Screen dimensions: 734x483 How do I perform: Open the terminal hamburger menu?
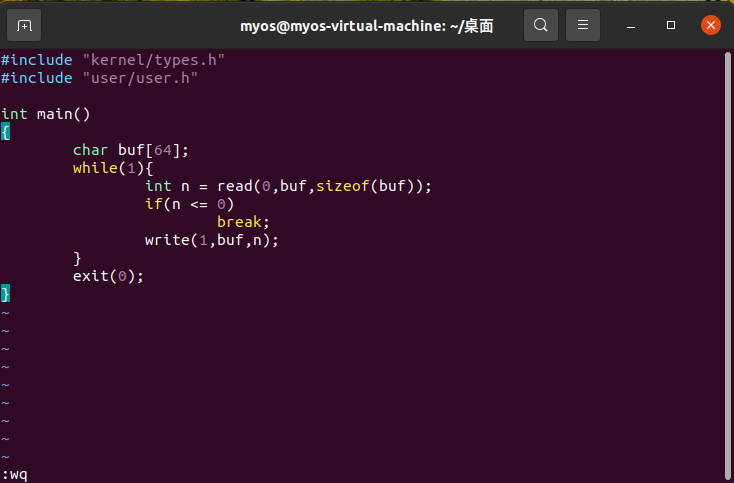[x=584, y=25]
